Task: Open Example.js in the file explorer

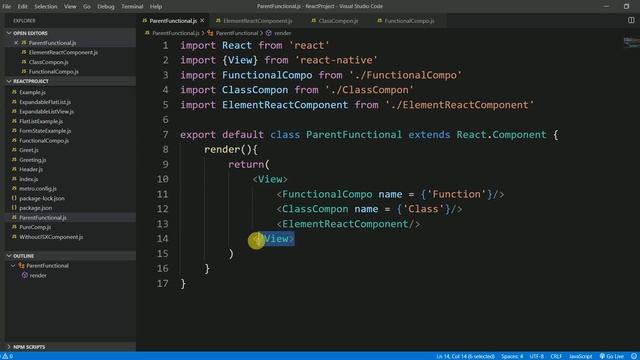Action: point(32,92)
